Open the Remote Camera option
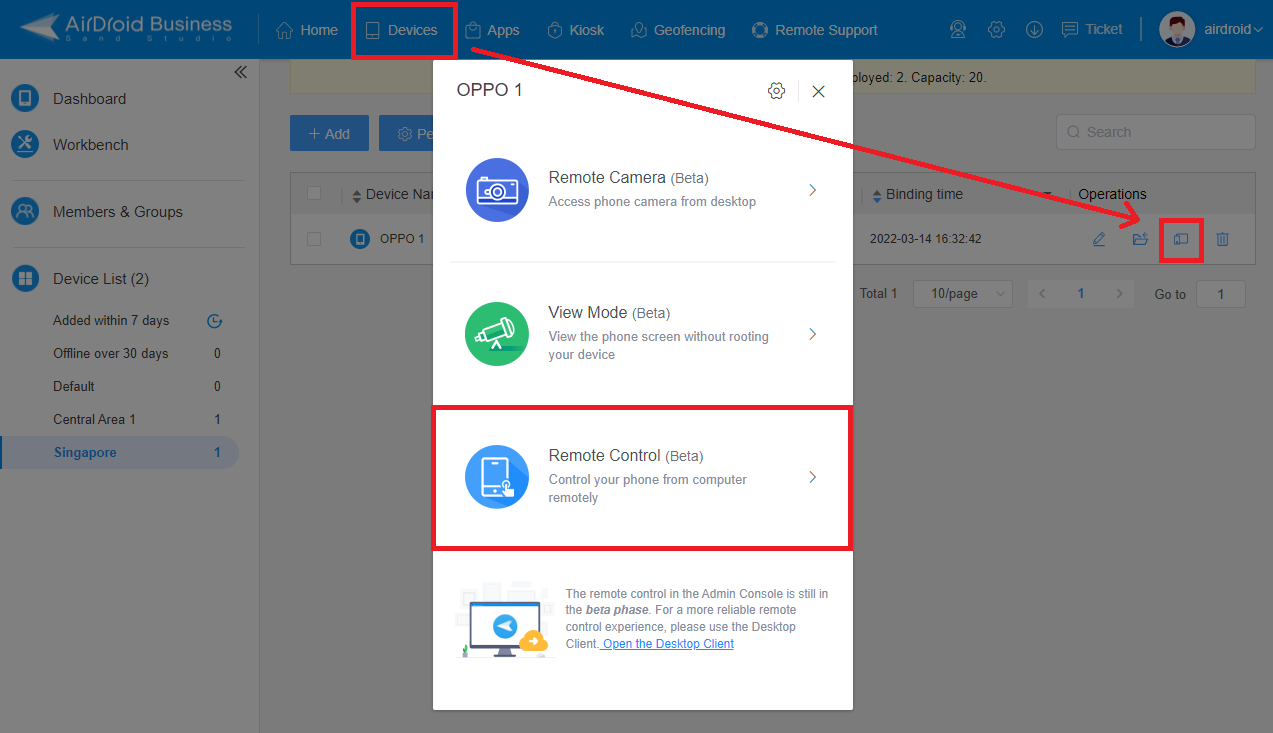This screenshot has height=733, width=1273. [642, 189]
